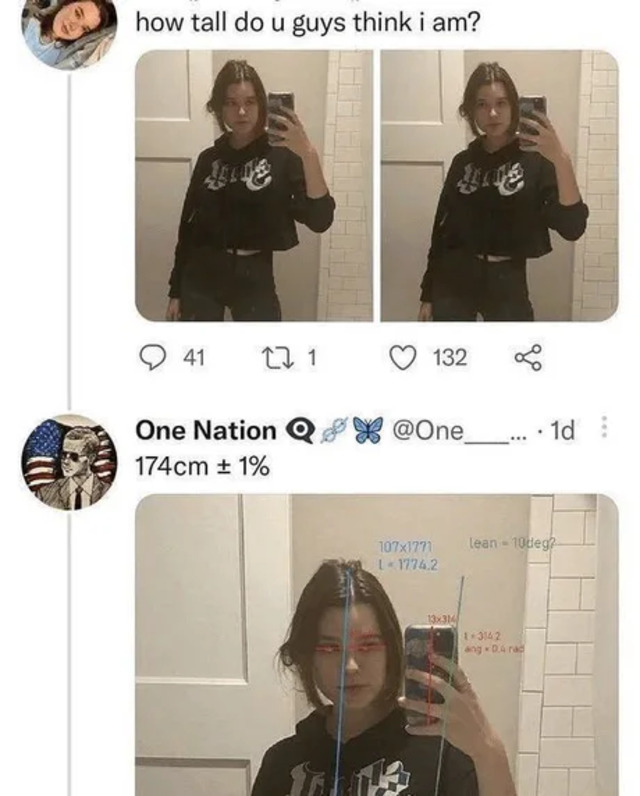Open the One Nation display name link
This screenshot has width=640, height=796.
(x=205, y=431)
